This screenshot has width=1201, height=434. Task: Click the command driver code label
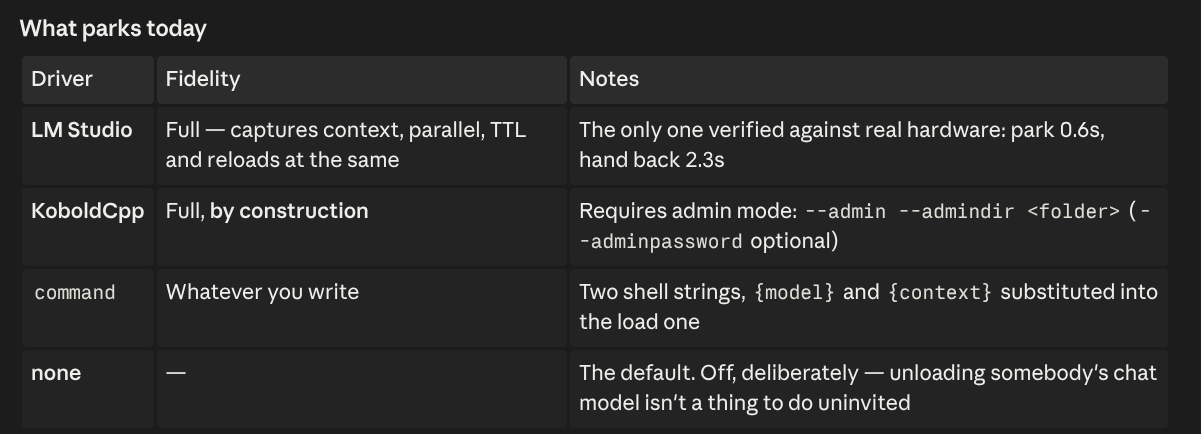click(75, 293)
